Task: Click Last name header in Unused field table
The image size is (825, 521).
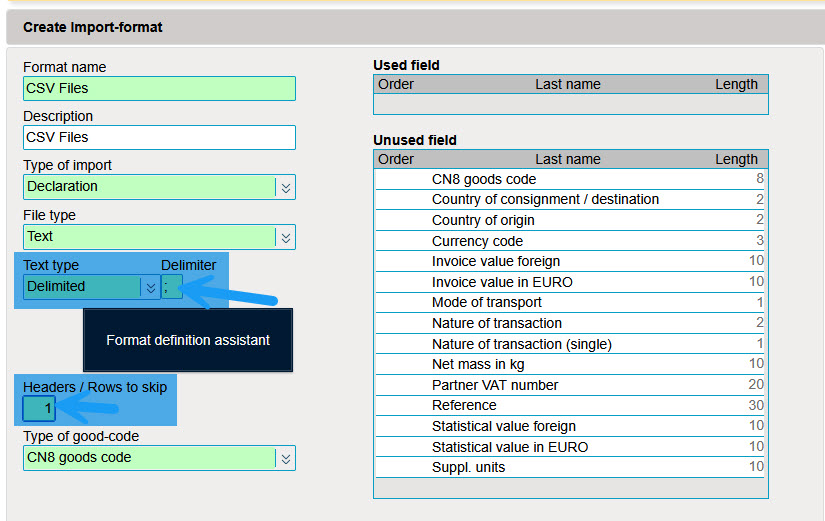Action: point(568,159)
